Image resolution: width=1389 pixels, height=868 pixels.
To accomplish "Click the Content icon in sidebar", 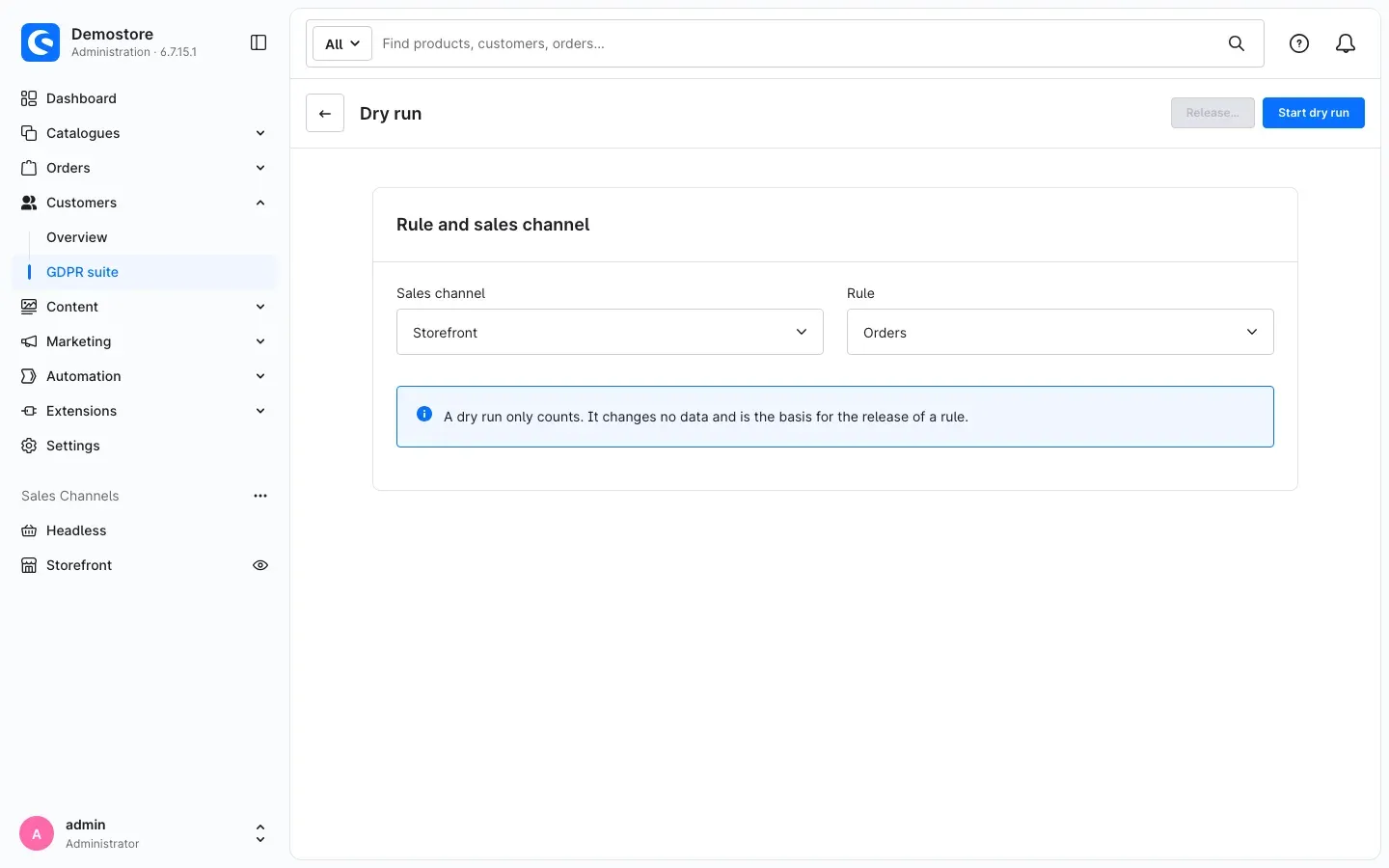I will pyautogui.click(x=29, y=307).
